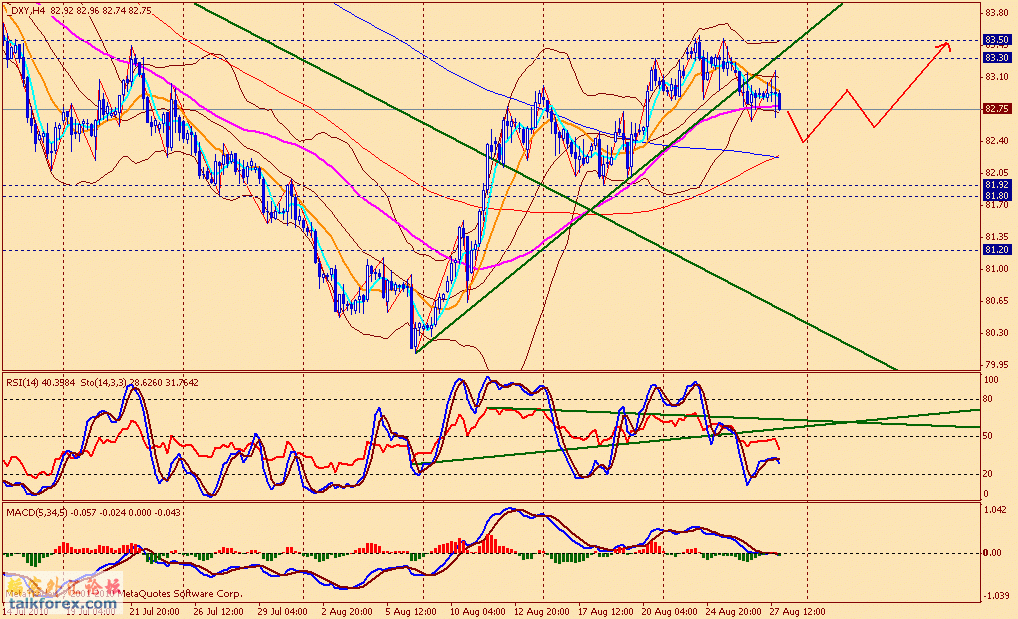1018x619 pixels.
Task: Click the RSI(14) Sto(14,3,3) indicator label
Action: pyautogui.click(x=103, y=383)
